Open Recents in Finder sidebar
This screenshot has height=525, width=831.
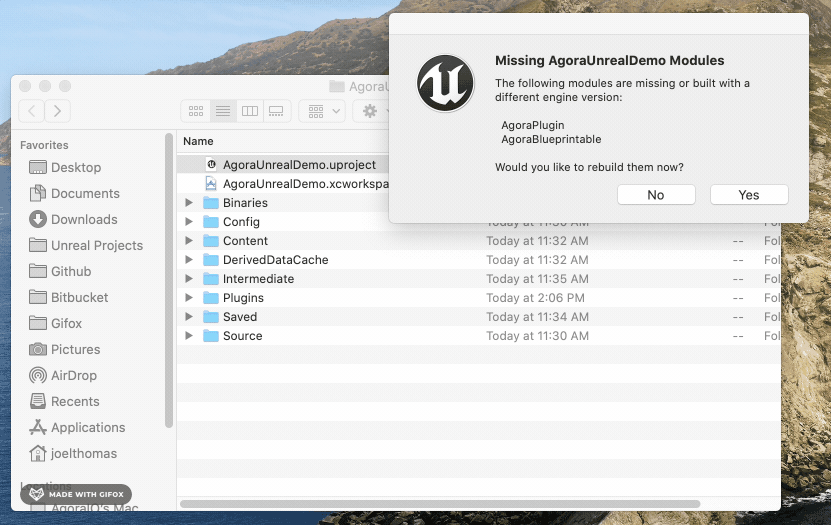[64, 401]
